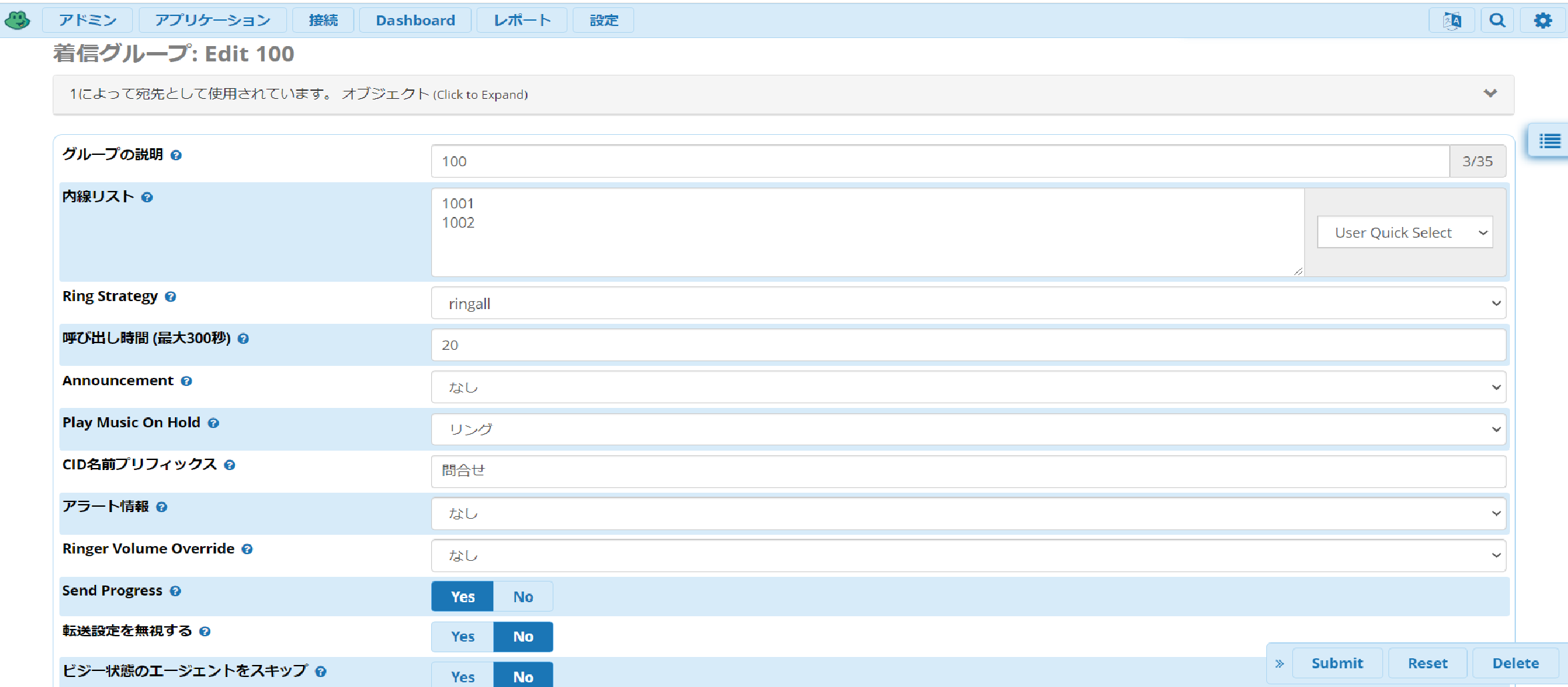
Task: Open the language translation icon
Action: click(1452, 21)
